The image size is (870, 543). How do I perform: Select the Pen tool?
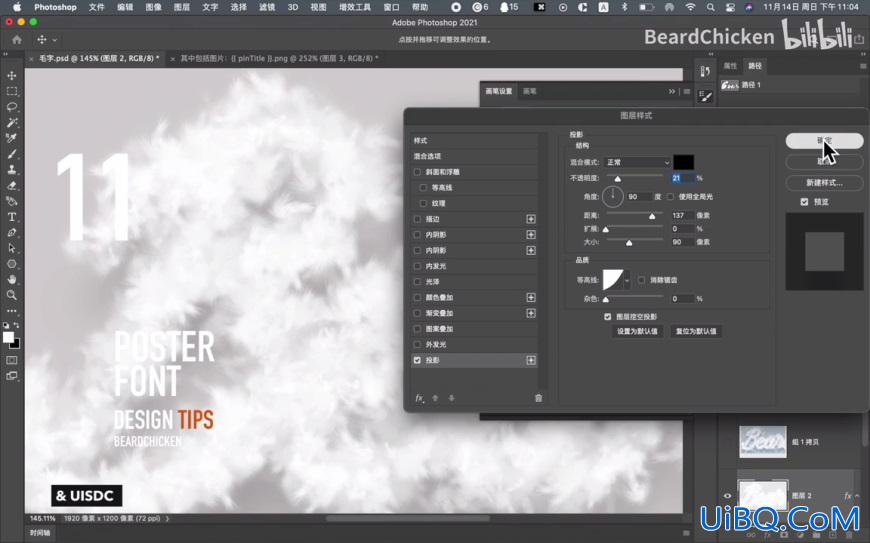[12, 232]
